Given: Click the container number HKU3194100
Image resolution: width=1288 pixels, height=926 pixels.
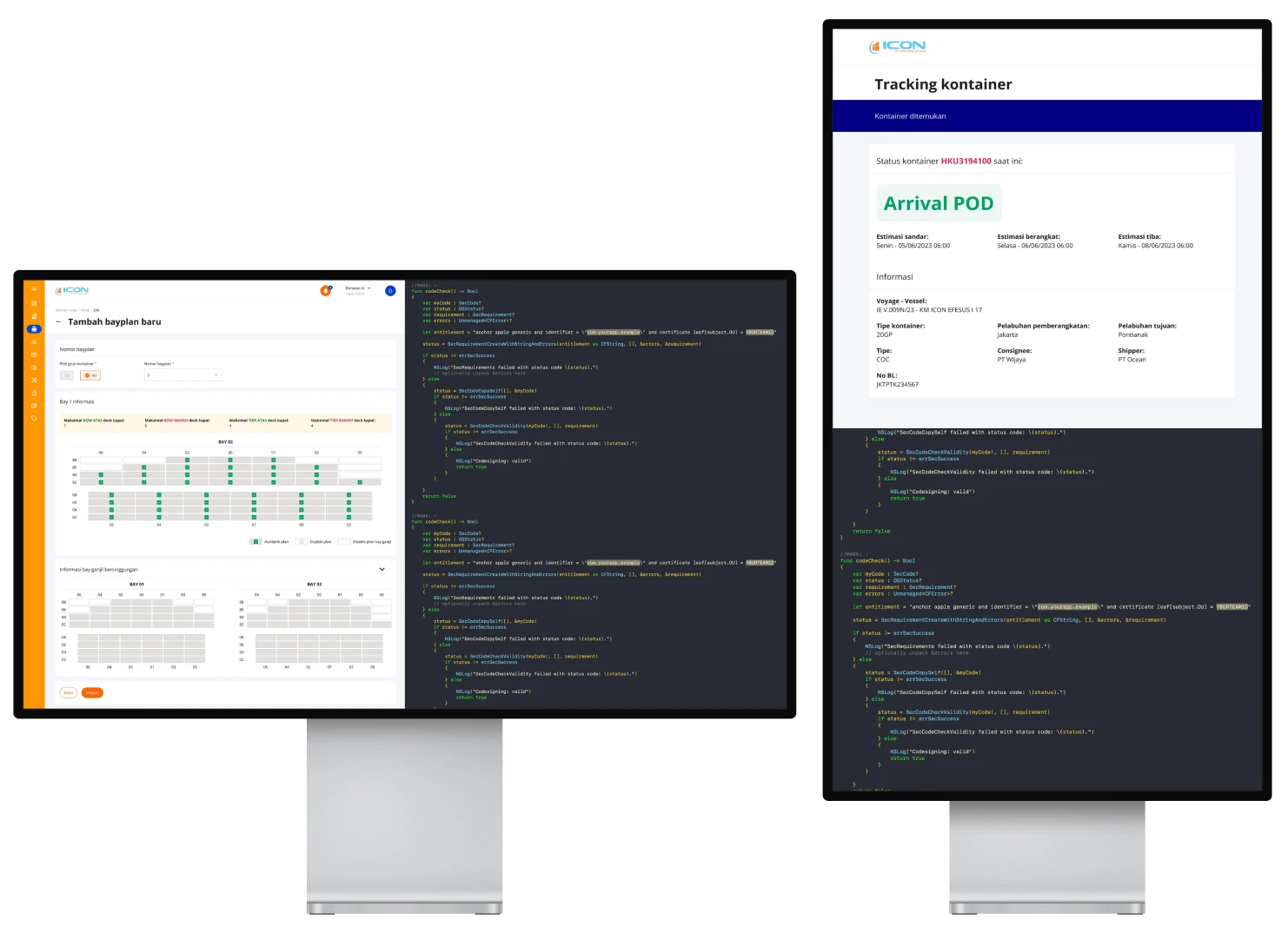Looking at the screenshot, I should (x=966, y=162).
